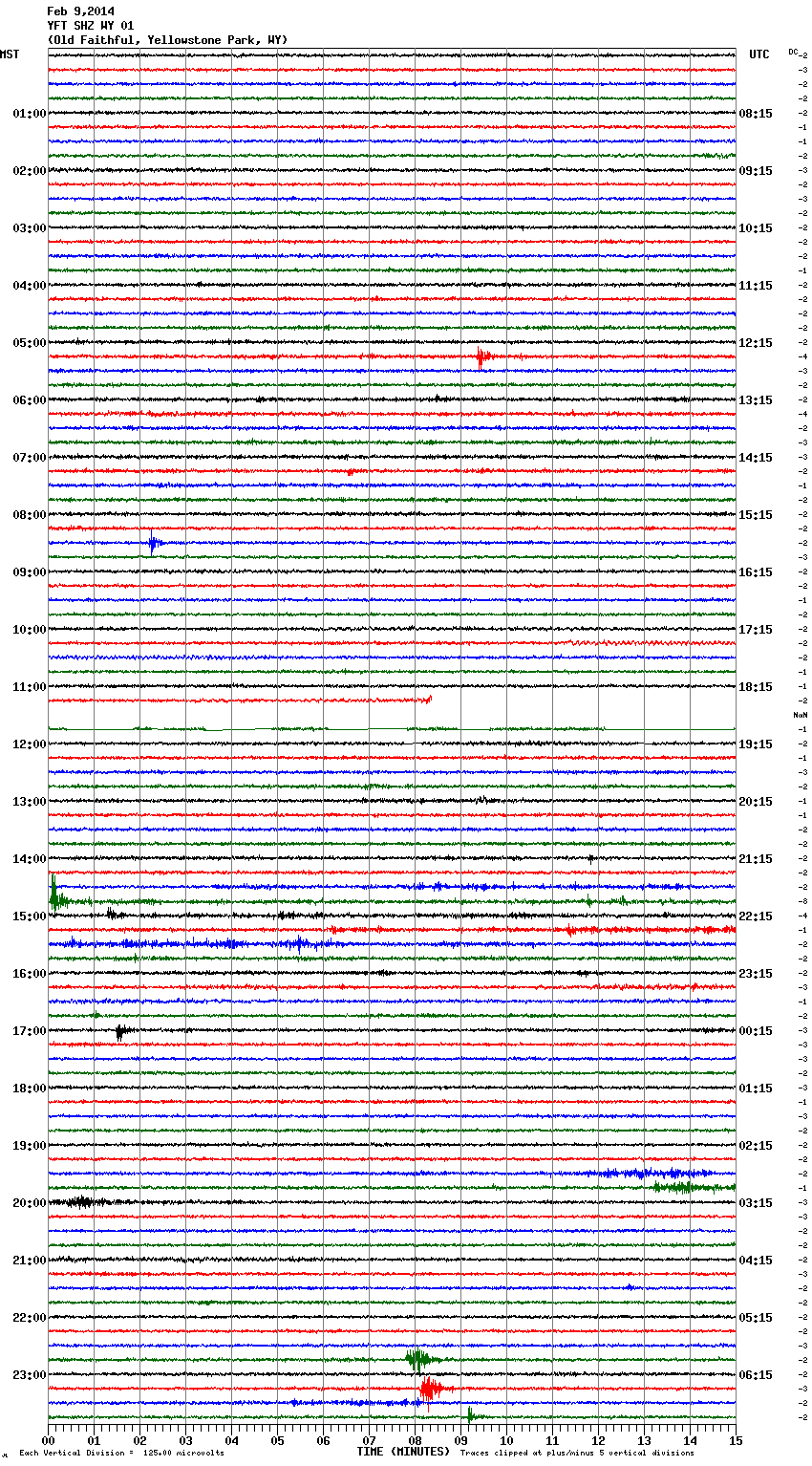Click minute tick label '15' on bottom axis
The height and width of the screenshot is (1466, 812).
click(x=736, y=1440)
